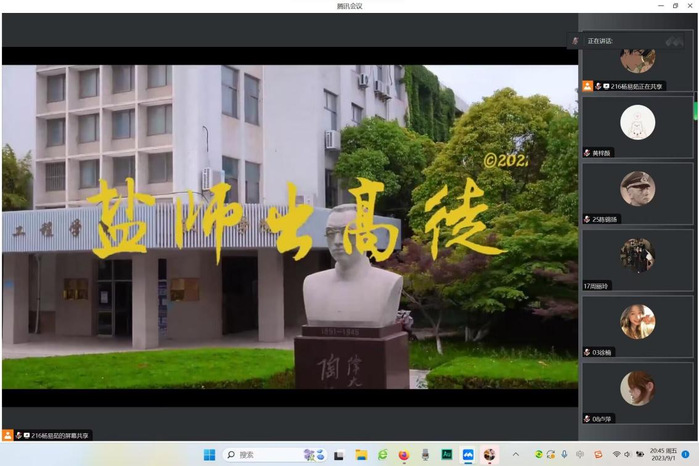Click on 17周丽玲's video tile

[637, 258]
